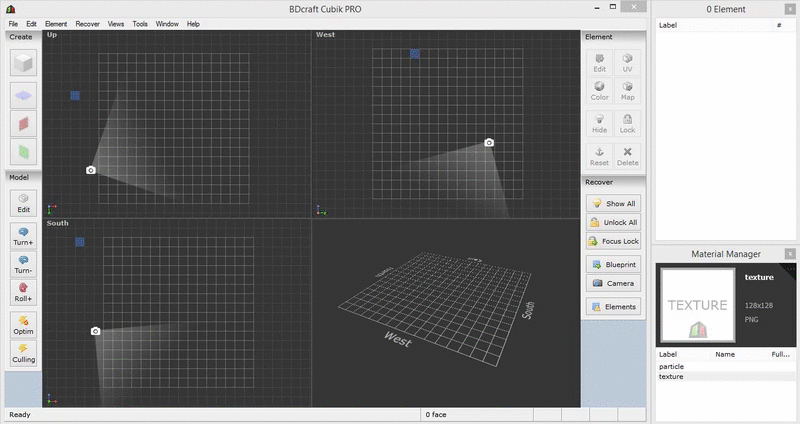
Task: Open the Views menu
Action: pos(116,24)
